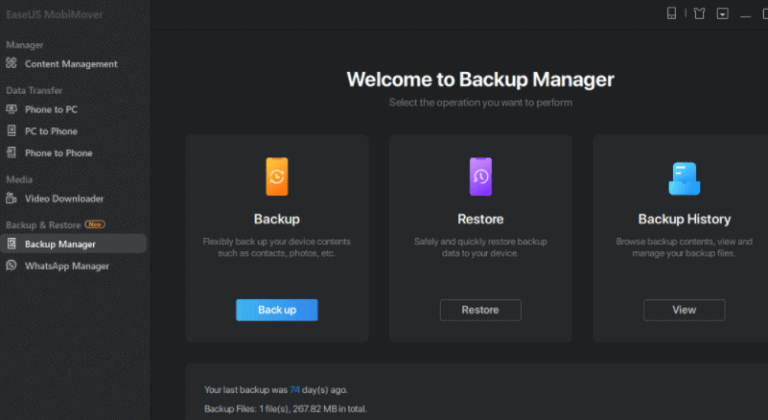Click the blue Backup History icon
The width and height of the screenshot is (768, 420).
click(x=684, y=178)
